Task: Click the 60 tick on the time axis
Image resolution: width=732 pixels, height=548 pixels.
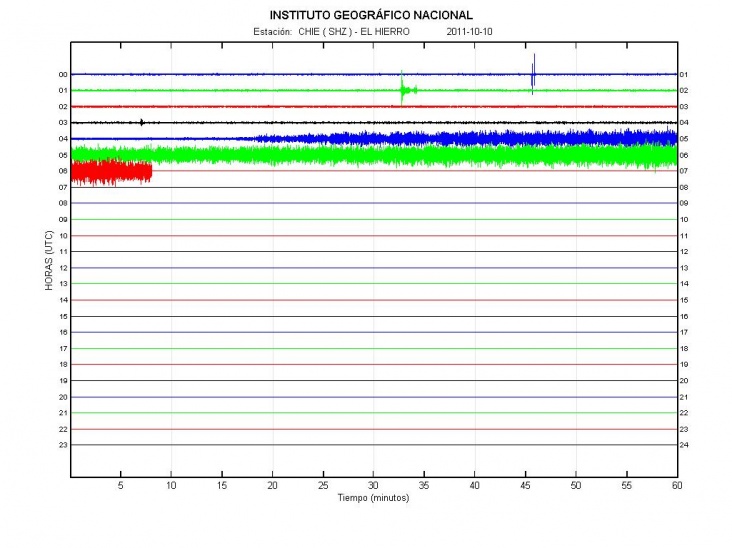Action: 677,485
